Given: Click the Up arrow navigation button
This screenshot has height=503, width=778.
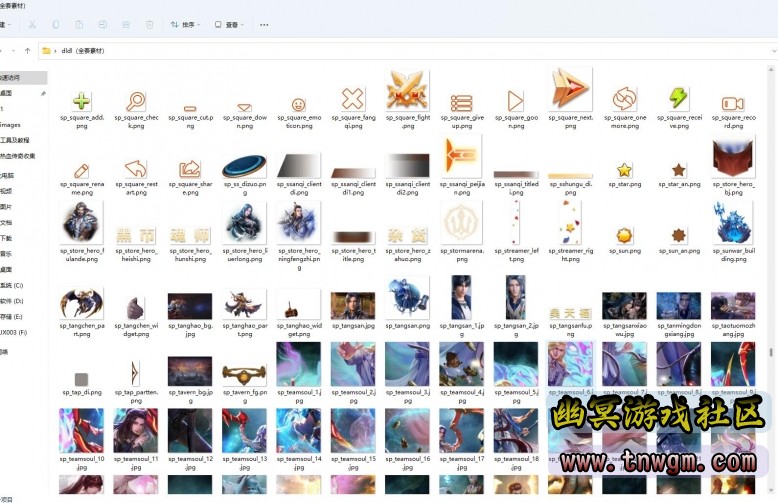Looking at the screenshot, I should tap(28, 51).
